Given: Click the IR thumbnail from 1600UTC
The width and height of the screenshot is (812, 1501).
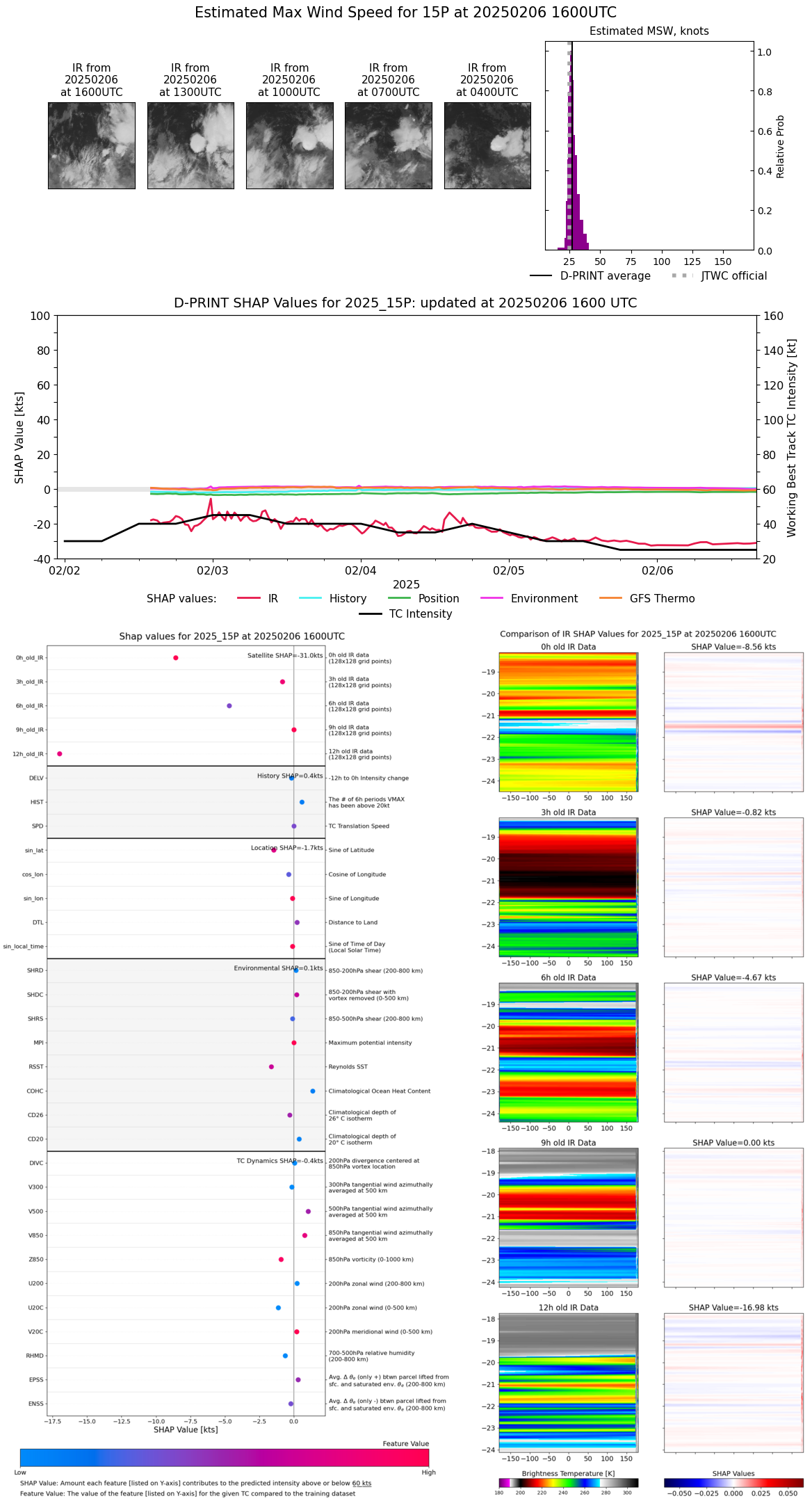Looking at the screenshot, I should (x=91, y=145).
